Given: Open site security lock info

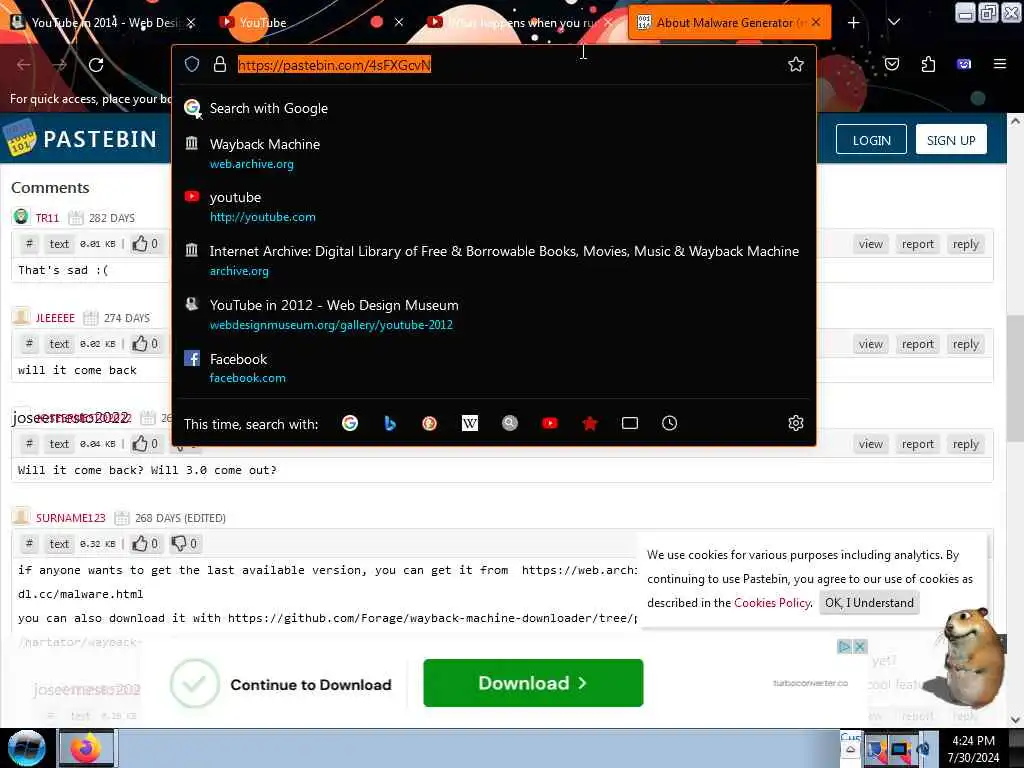Looking at the screenshot, I should 220,64.
